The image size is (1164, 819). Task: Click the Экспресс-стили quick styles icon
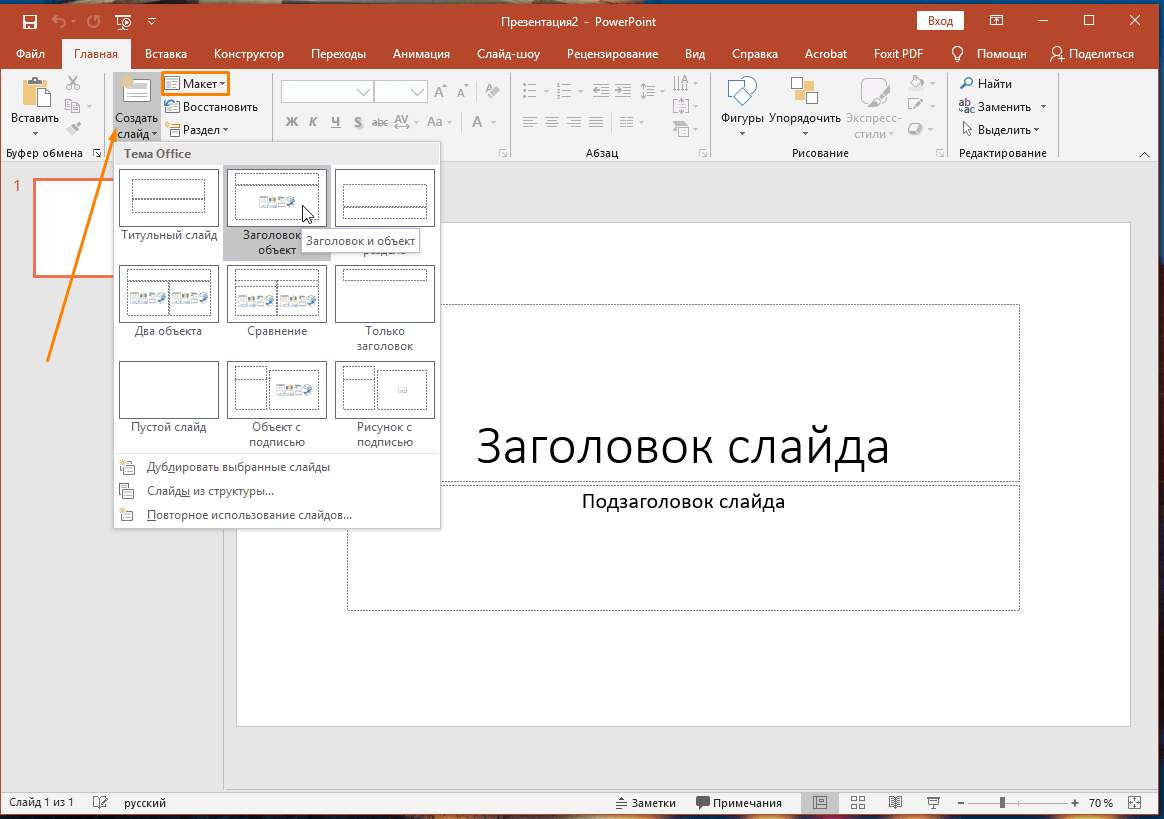(x=874, y=92)
